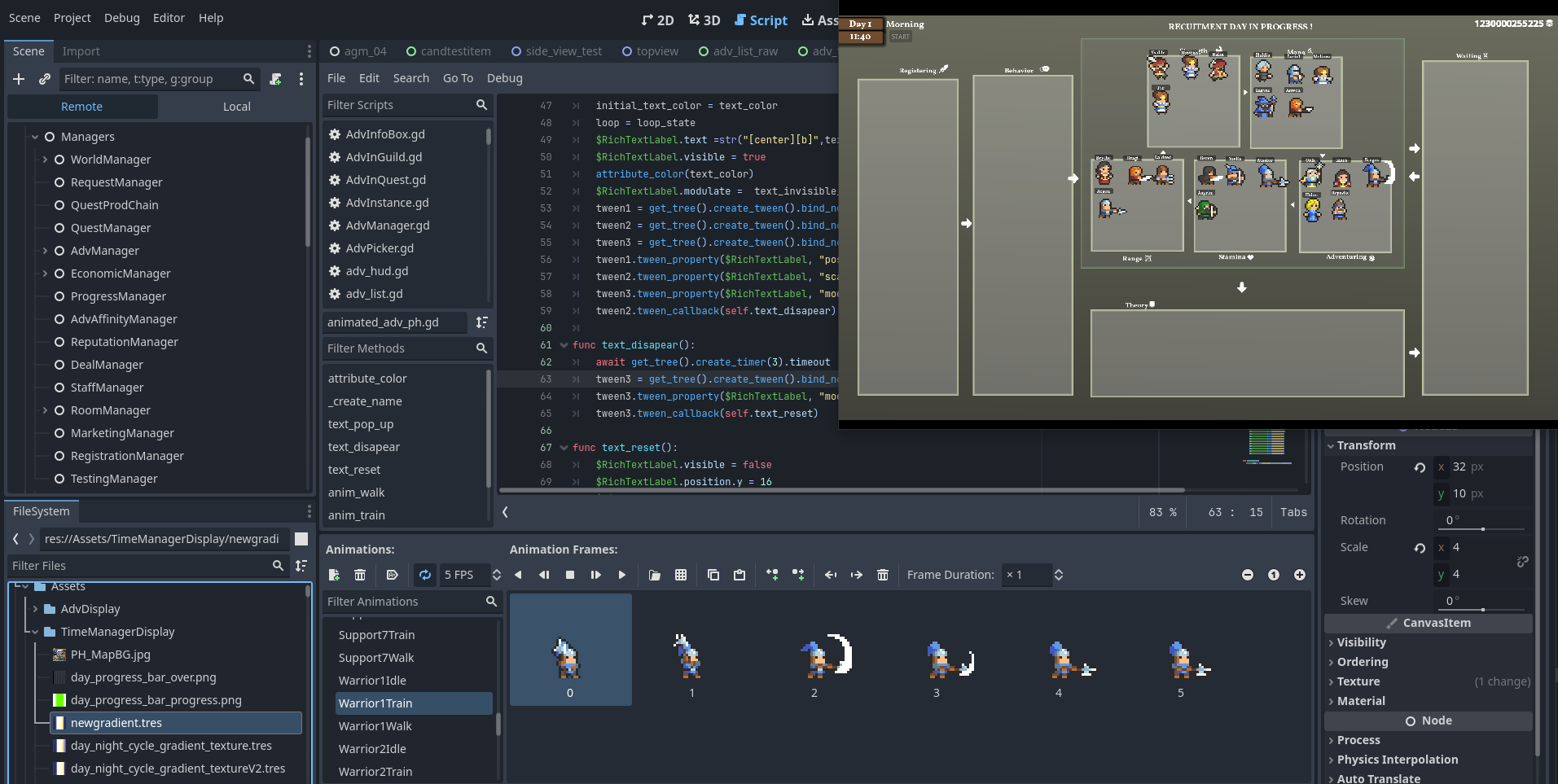Fold the text_reset function

point(564,448)
